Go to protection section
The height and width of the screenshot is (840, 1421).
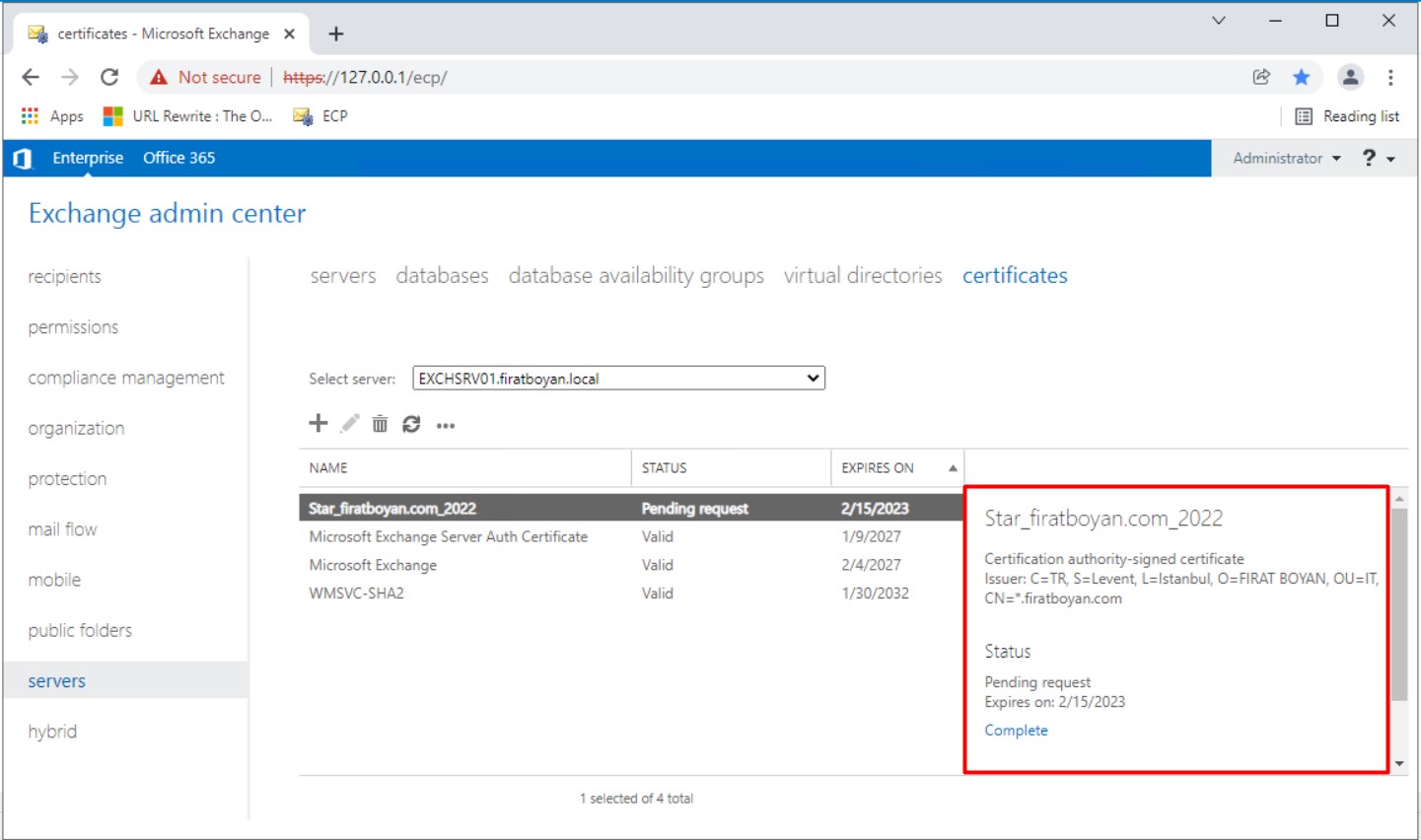(67, 479)
